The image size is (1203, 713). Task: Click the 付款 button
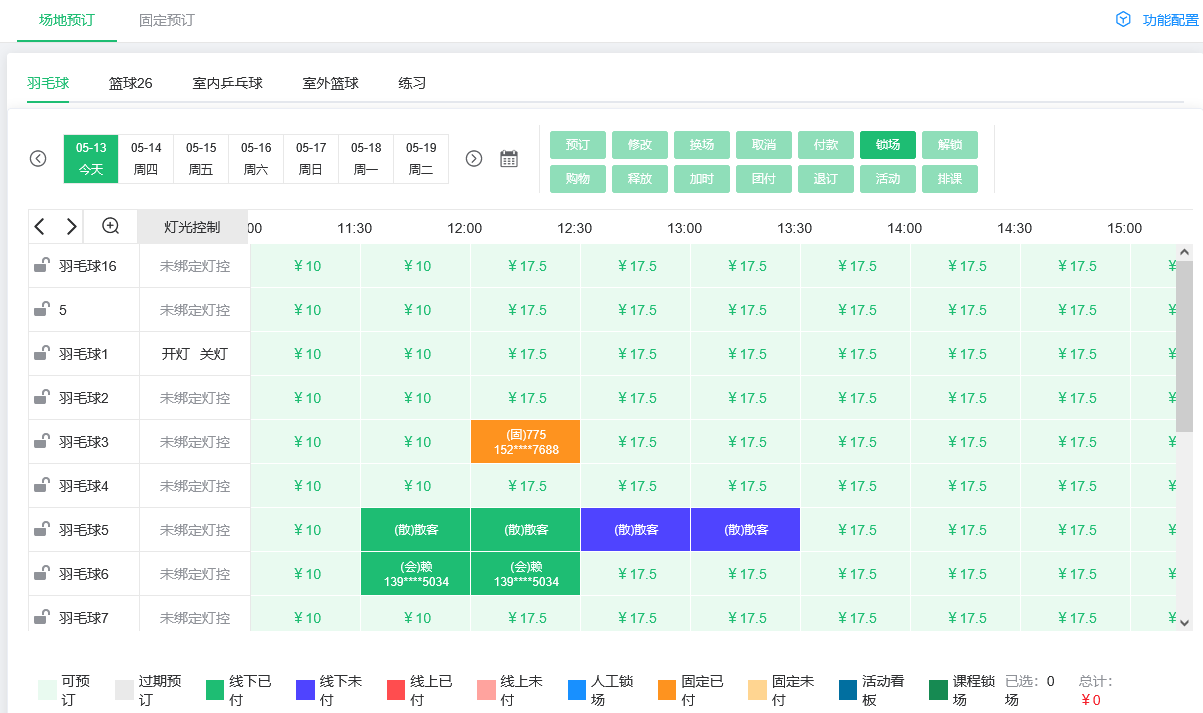(x=826, y=145)
